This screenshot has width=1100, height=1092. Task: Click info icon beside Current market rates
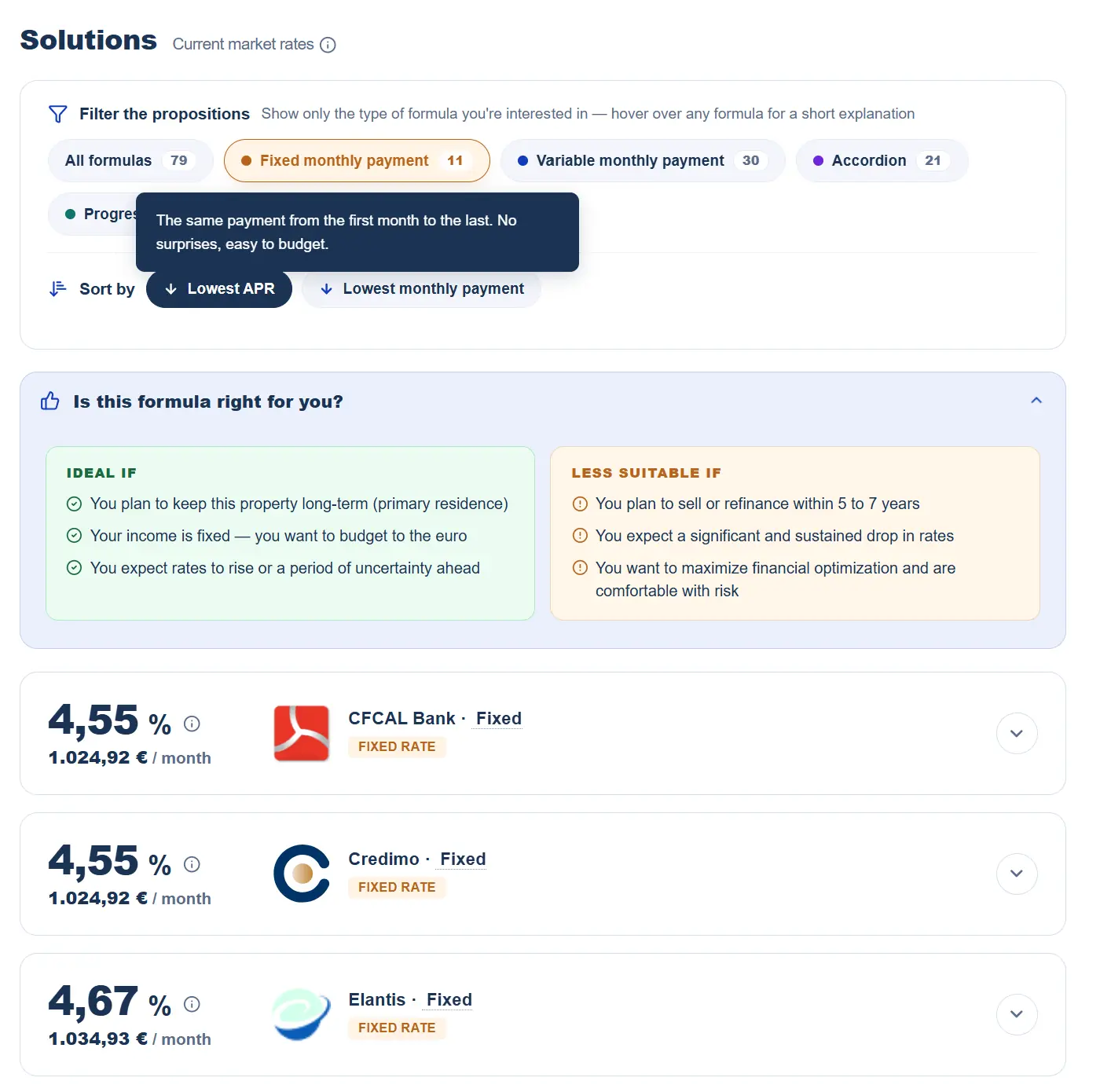(328, 45)
